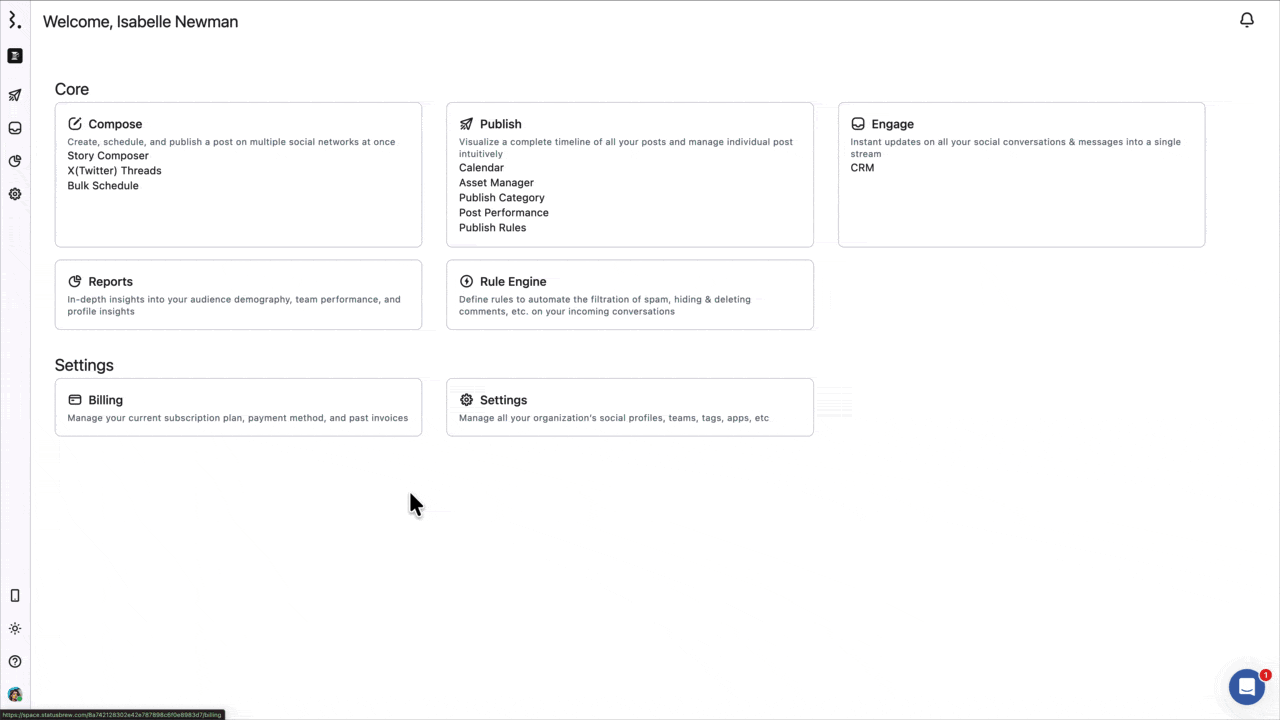Open the Billing card

(238, 407)
